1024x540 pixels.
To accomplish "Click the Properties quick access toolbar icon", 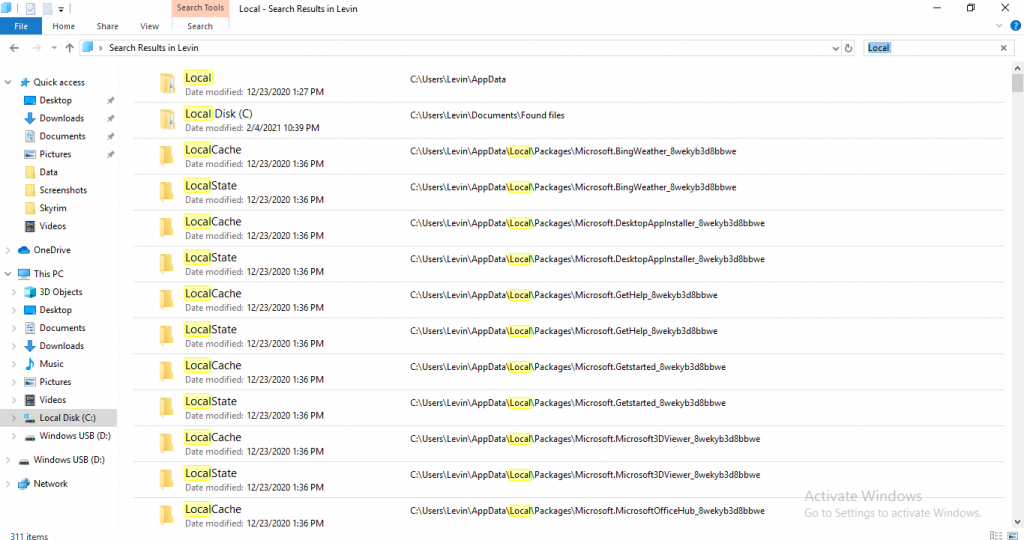I will click(30, 8).
